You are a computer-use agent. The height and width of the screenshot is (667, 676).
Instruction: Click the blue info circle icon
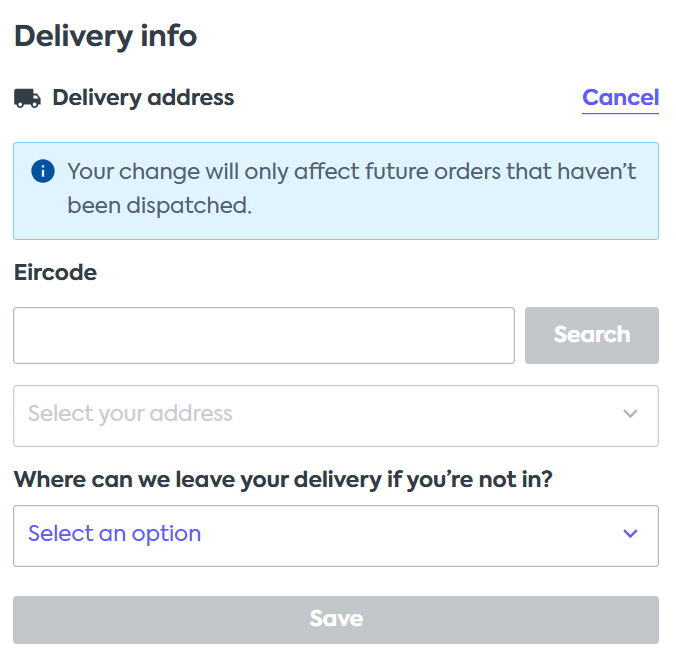(x=43, y=171)
